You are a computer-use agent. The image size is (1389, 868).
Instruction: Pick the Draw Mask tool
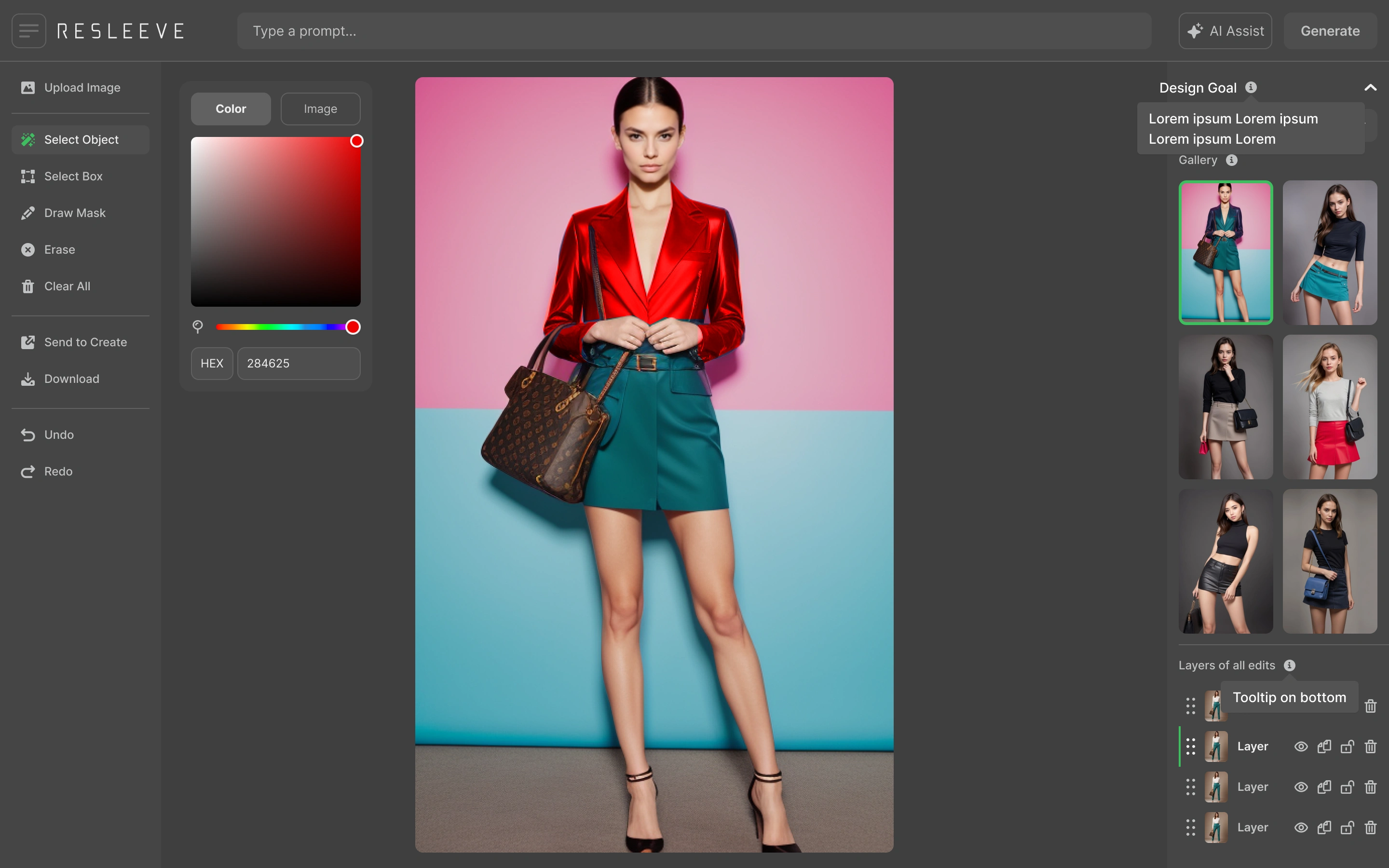click(81, 213)
